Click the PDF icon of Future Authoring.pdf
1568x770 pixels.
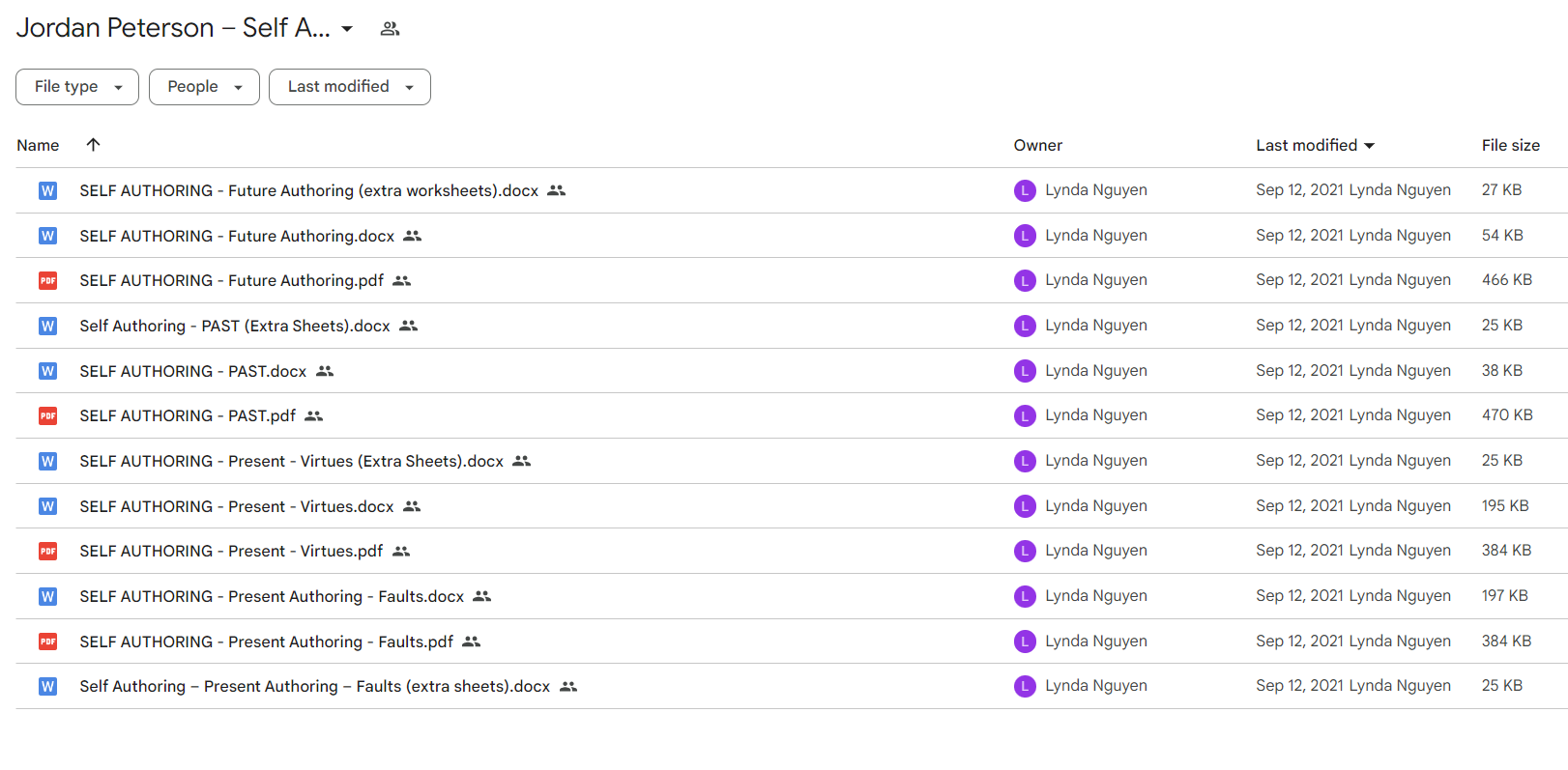coord(47,280)
